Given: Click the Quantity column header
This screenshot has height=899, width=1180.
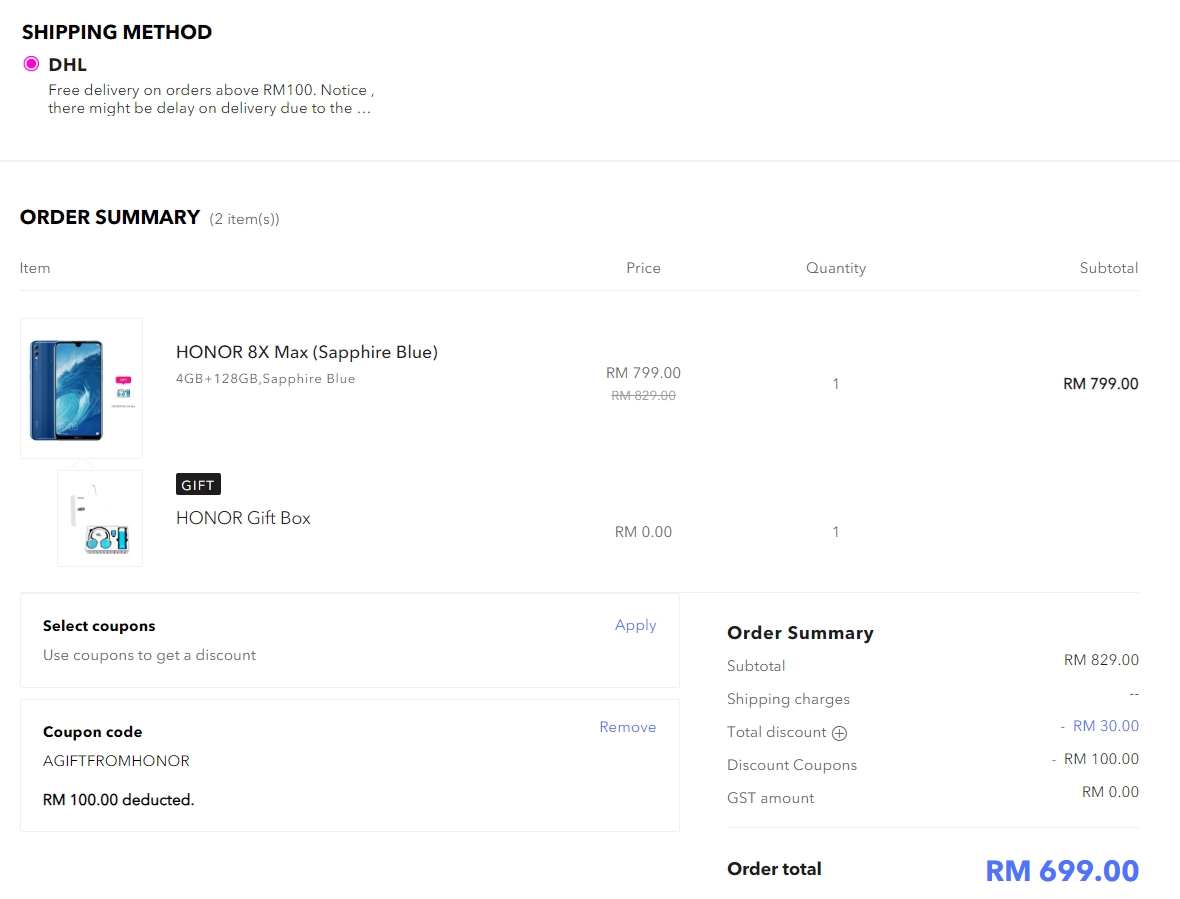Looking at the screenshot, I should click(835, 268).
